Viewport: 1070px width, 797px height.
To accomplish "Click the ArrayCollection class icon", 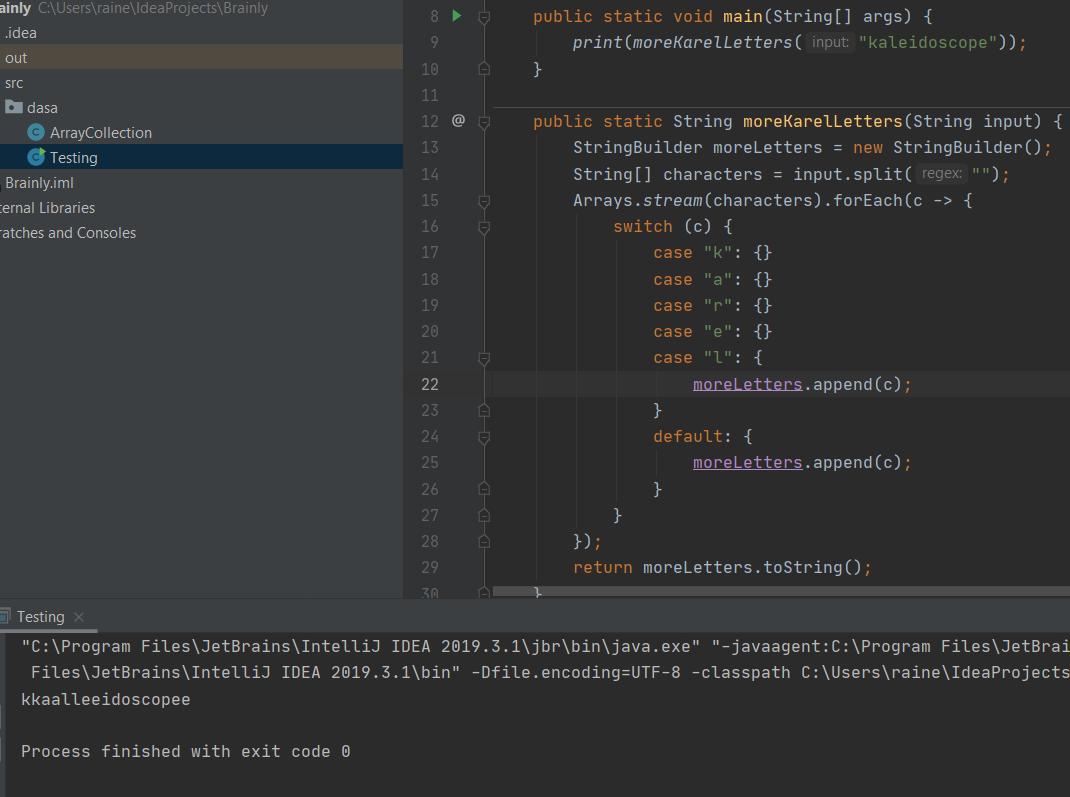I will tap(36, 132).
